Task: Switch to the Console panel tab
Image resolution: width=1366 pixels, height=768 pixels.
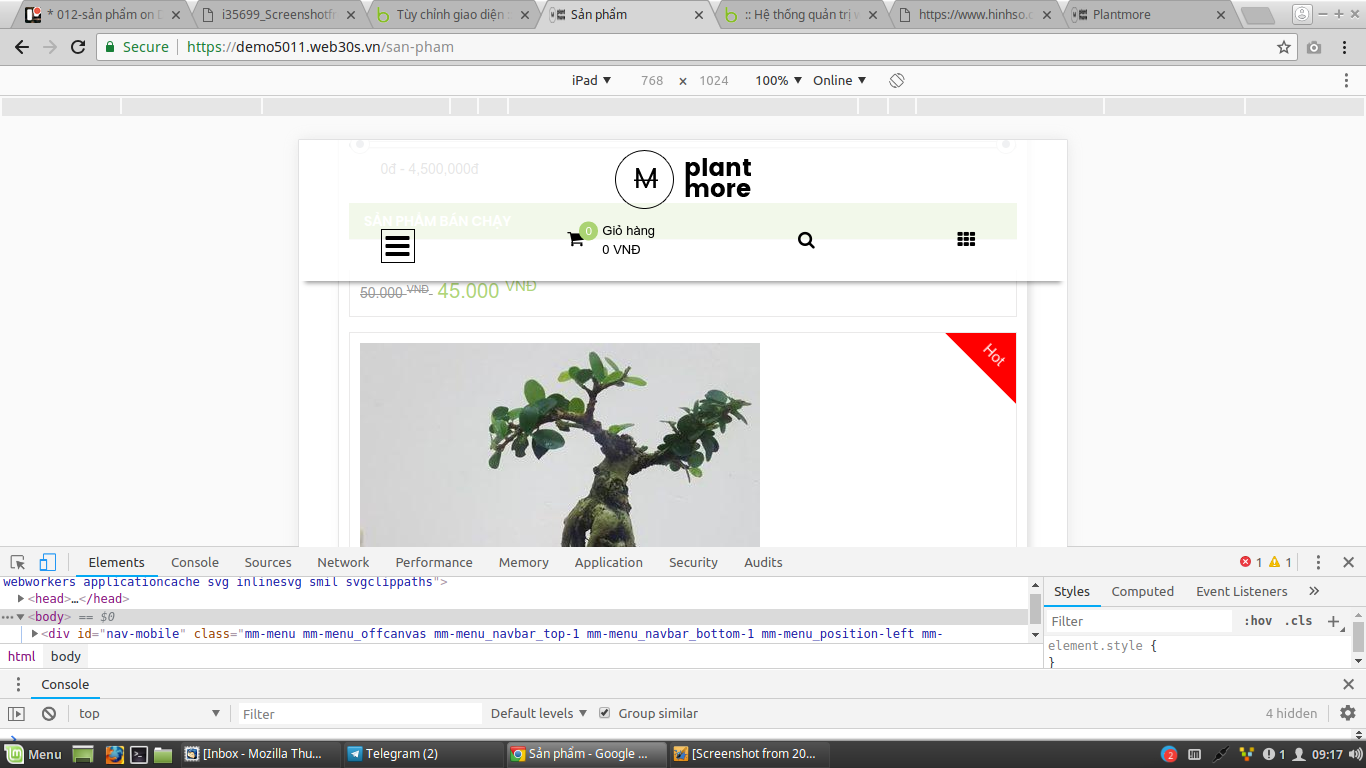Action: [x=195, y=562]
